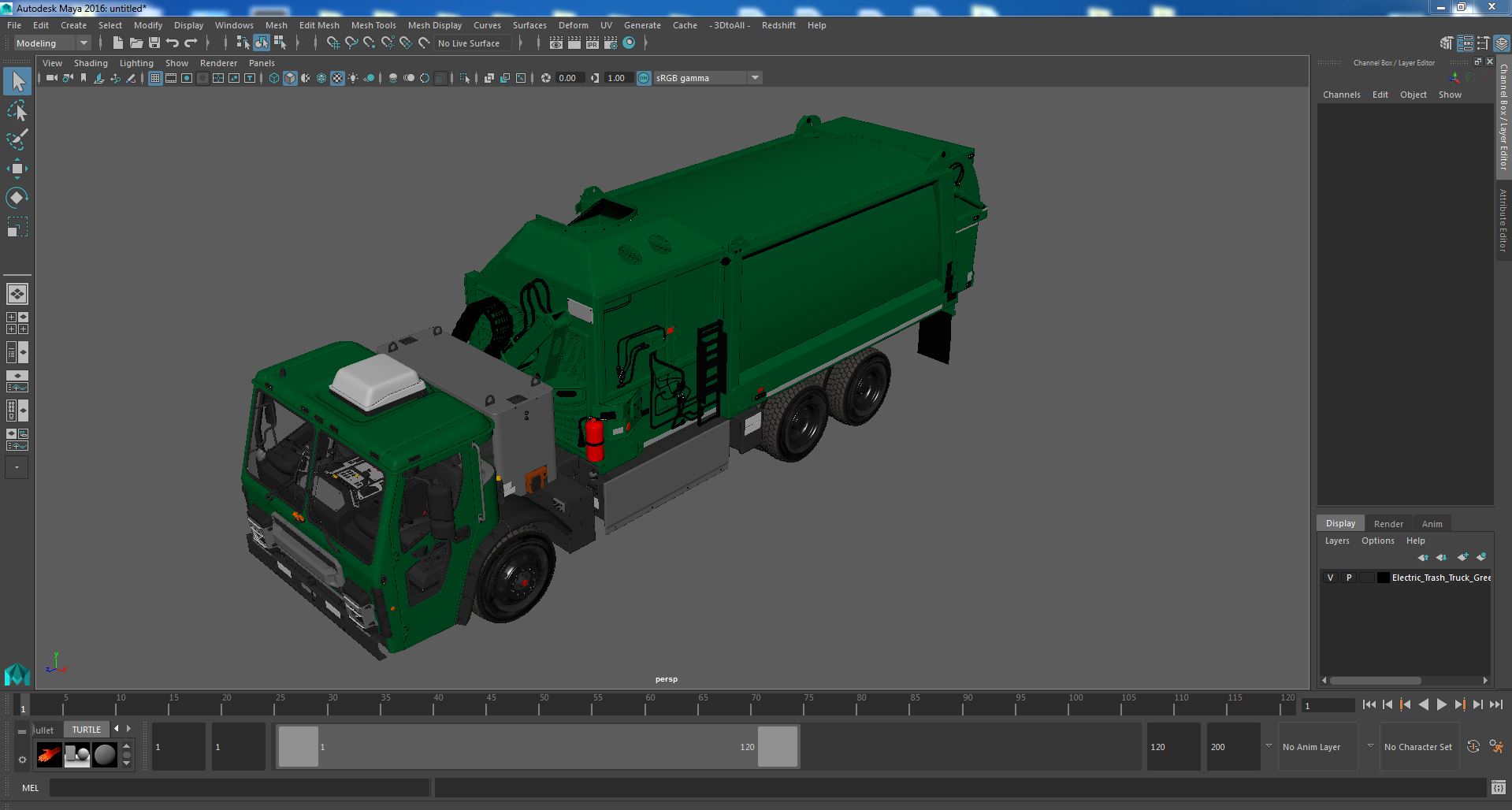Viewport: 1512px width, 810px height.
Task: Toggle playback P of Electric_Trash_Truck layer
Action: tap(1348, 578)
